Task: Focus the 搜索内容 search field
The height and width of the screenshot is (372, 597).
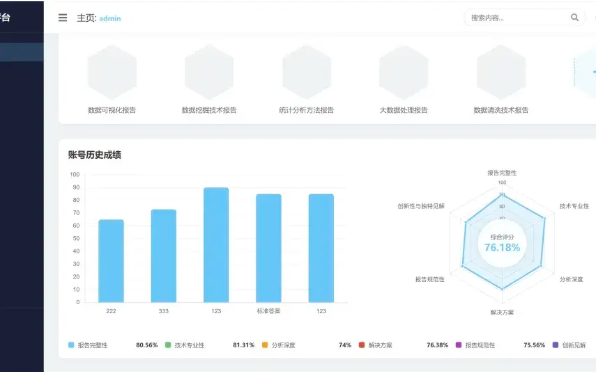Action: coord(525,18)
